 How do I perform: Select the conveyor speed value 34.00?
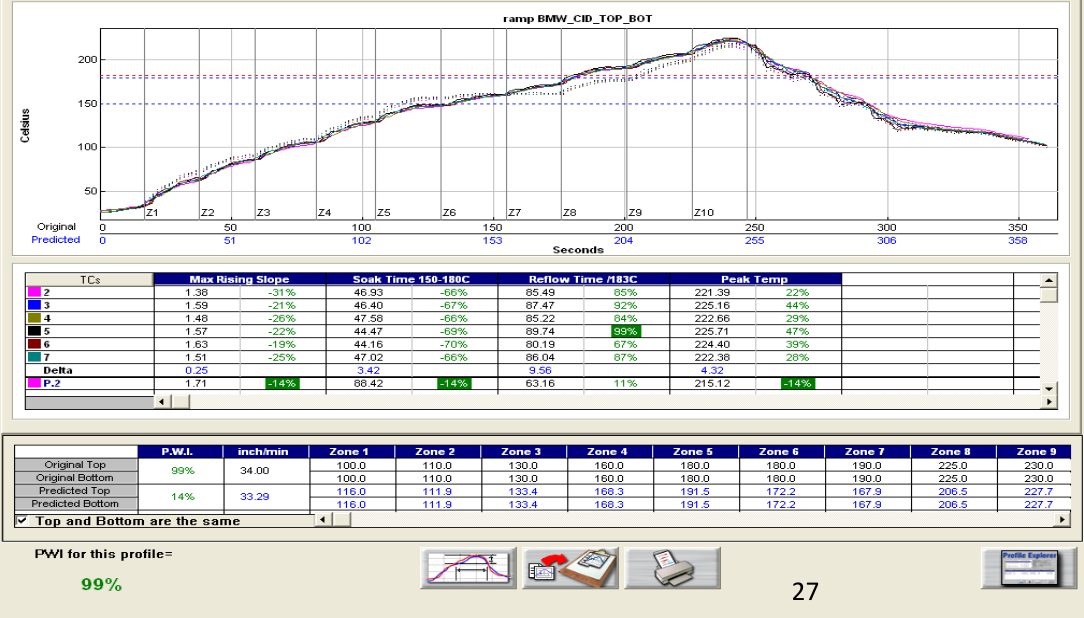point(254,471)
